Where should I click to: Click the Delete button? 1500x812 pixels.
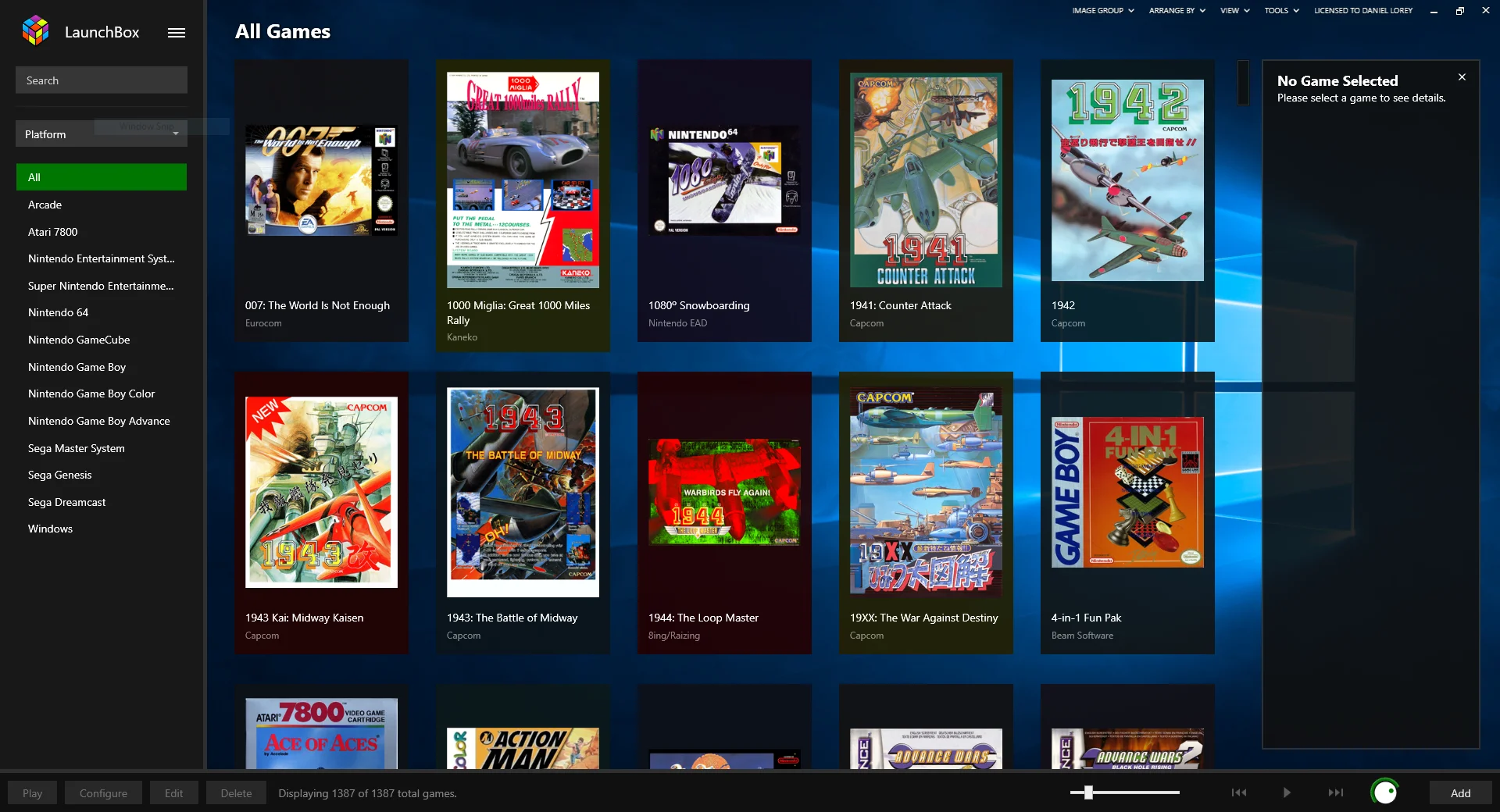tap(236, 793)
